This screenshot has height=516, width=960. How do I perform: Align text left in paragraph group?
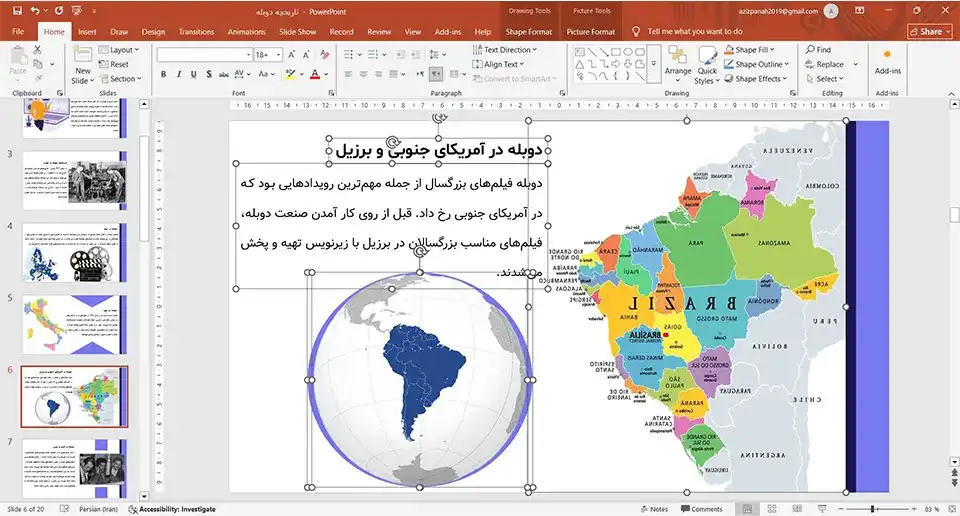[x=348, y=74]
